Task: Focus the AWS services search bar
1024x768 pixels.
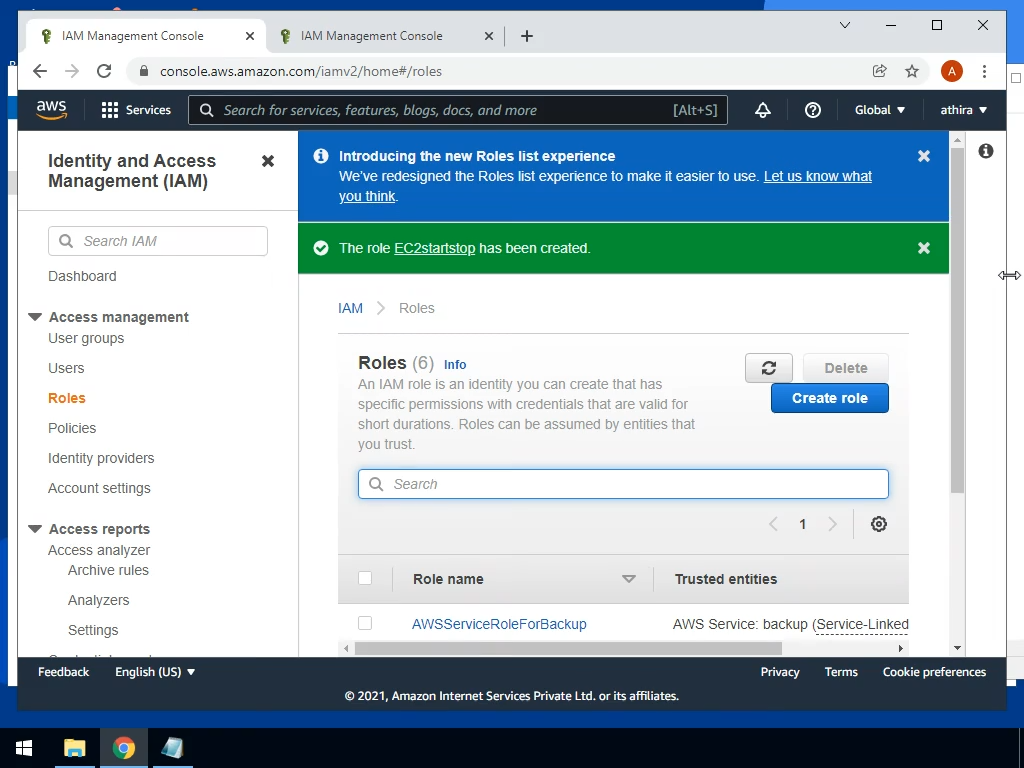Action: pyautogui.click(x=458, y=110)
